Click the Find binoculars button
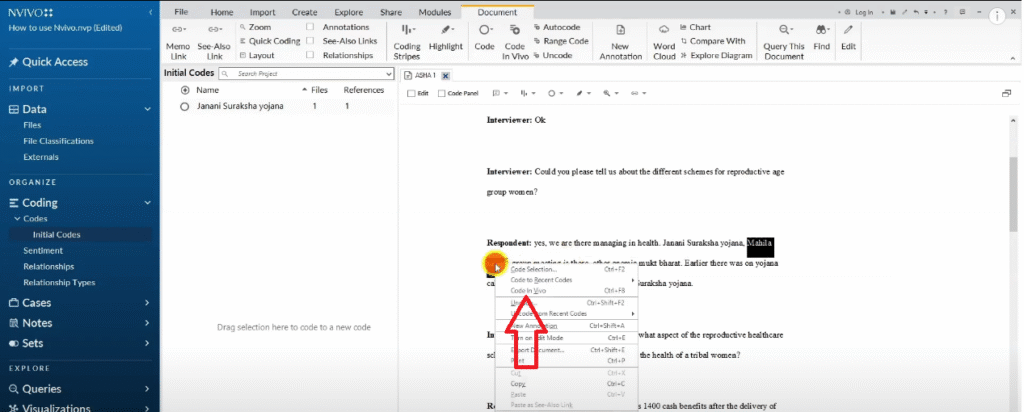The image size is (1024, 412). [822, 38]
